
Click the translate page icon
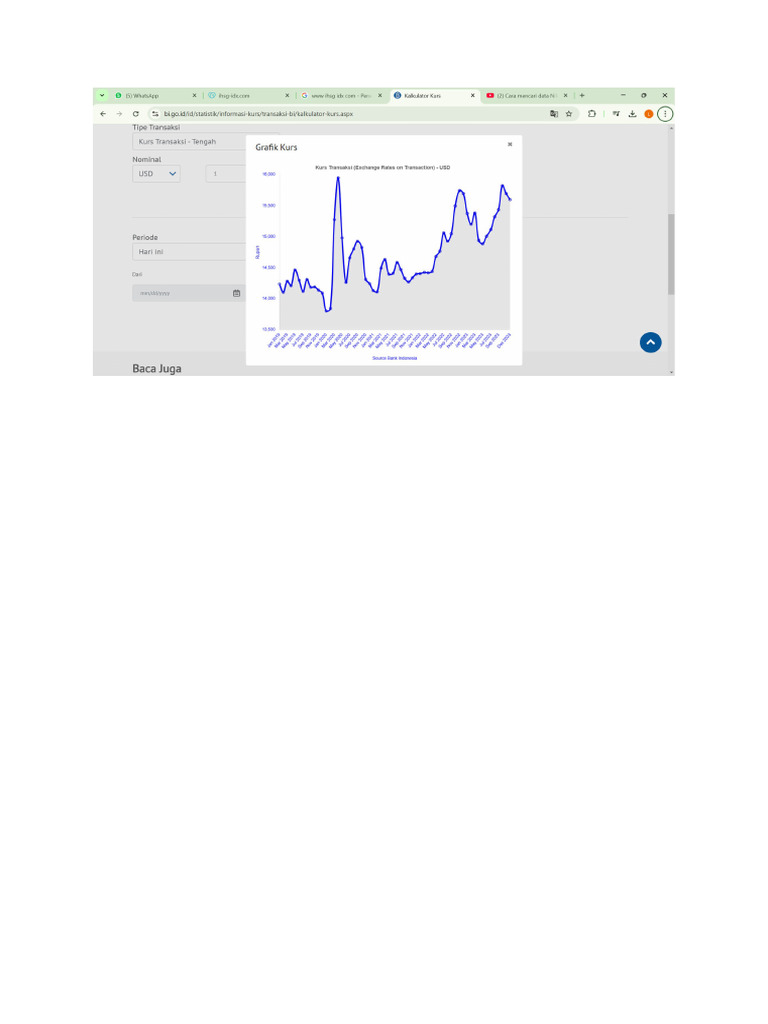click(554, 114)
